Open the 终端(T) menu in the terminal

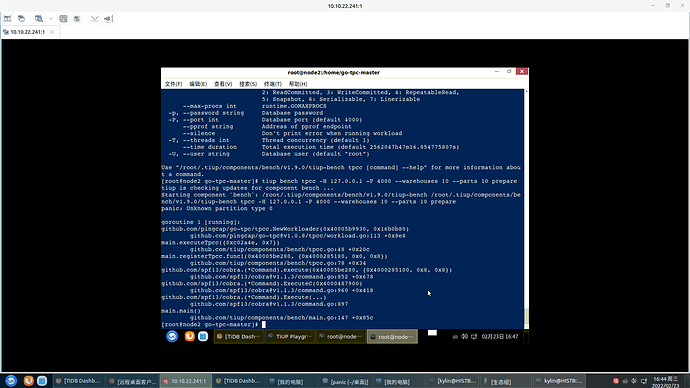pos(273,84)
